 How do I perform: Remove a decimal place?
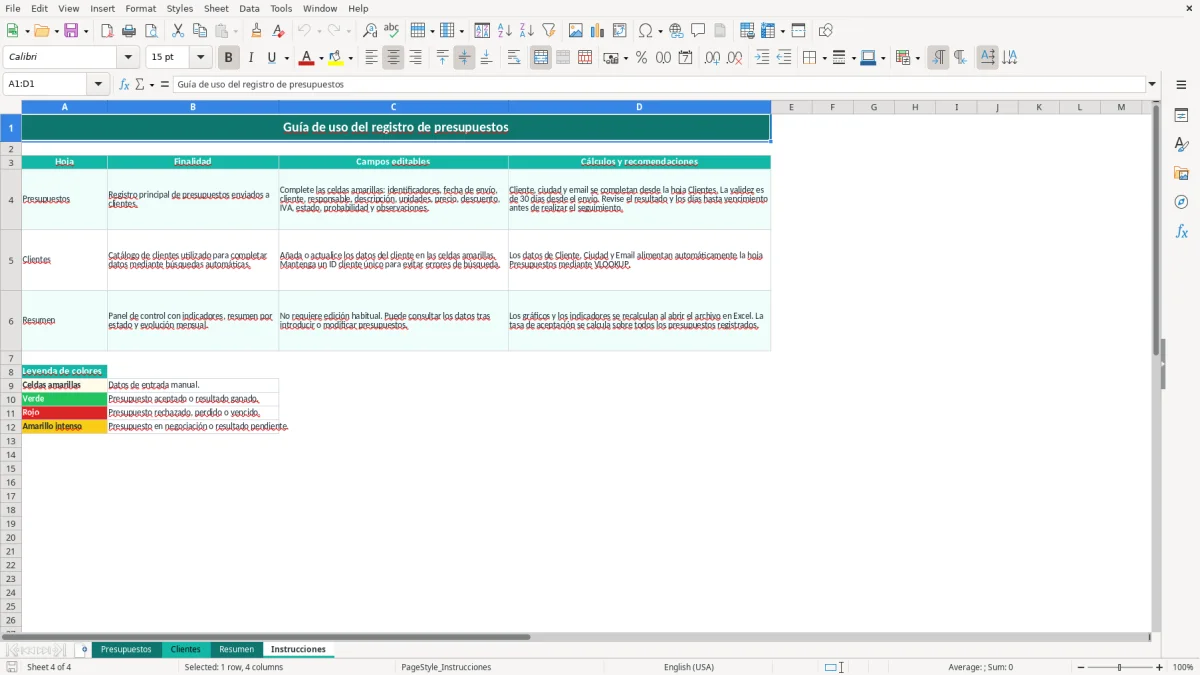[x=735, y=58]
